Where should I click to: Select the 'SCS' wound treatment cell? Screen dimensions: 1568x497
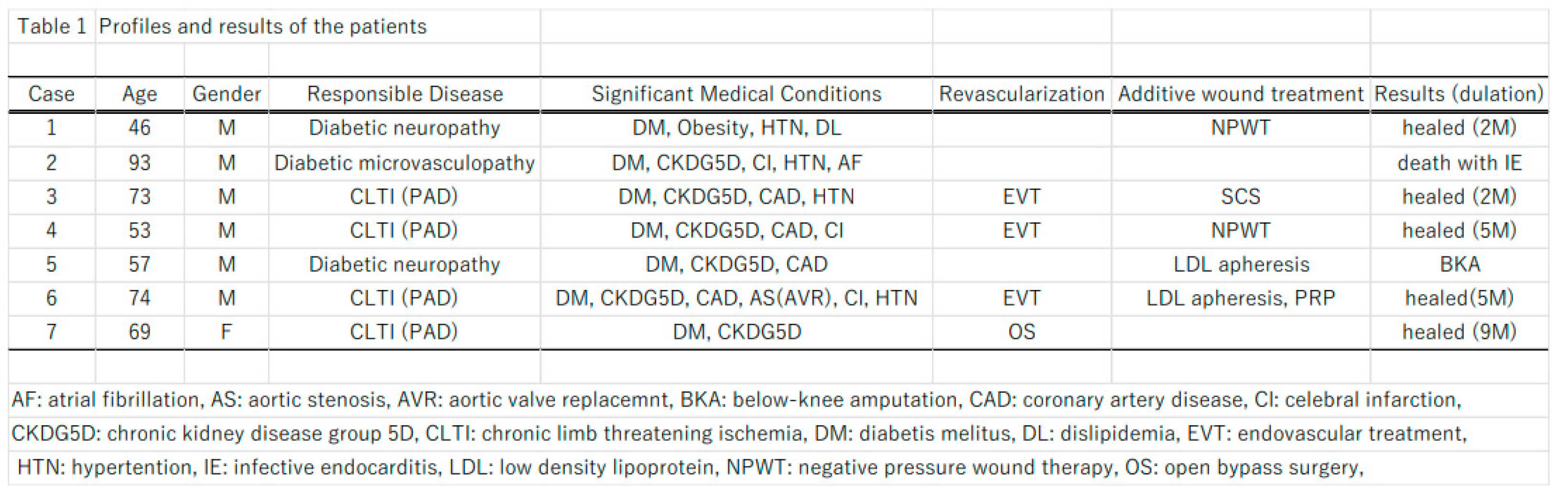click(1241, 196)
